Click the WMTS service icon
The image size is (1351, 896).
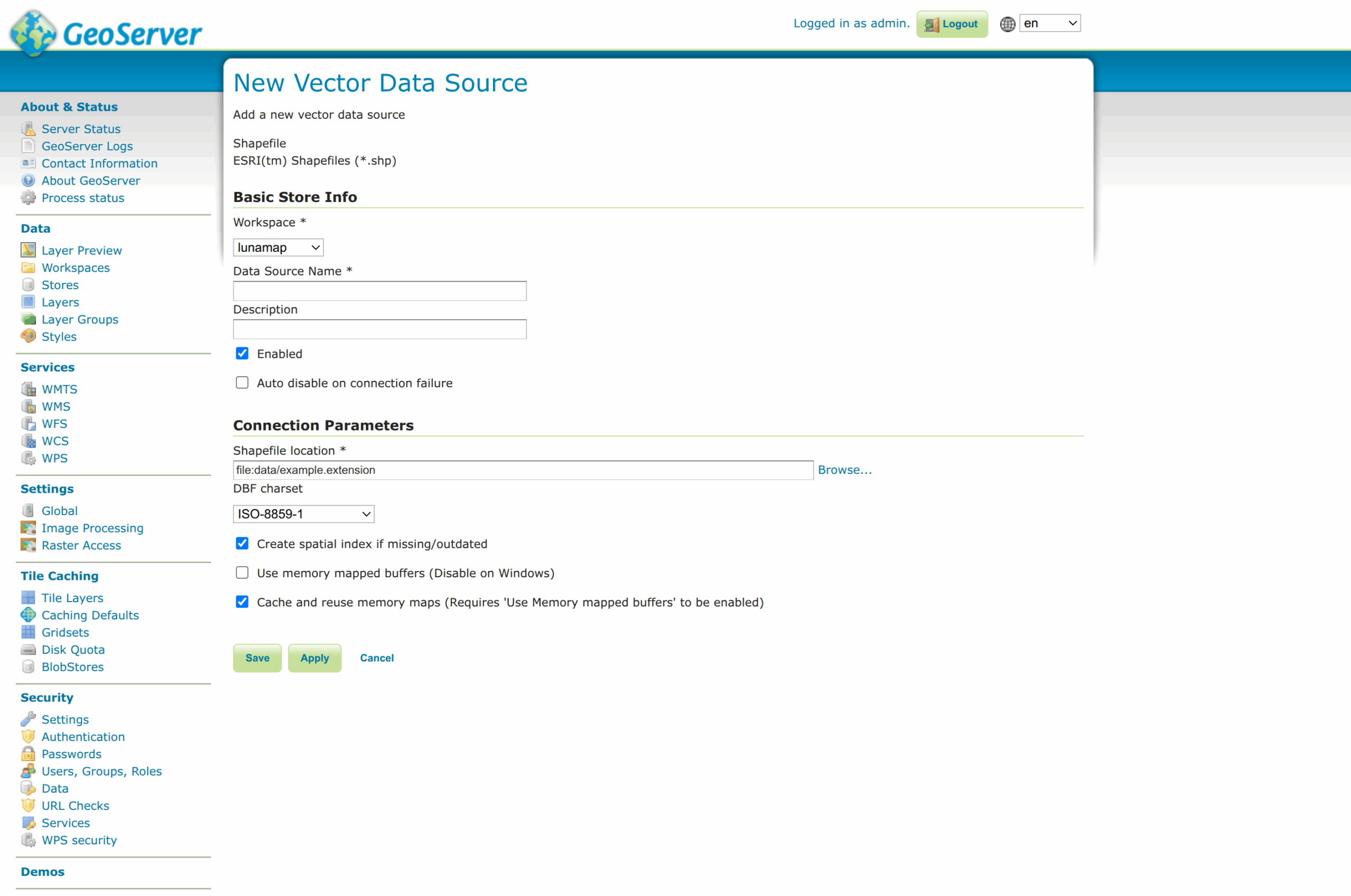pos(28,389)
